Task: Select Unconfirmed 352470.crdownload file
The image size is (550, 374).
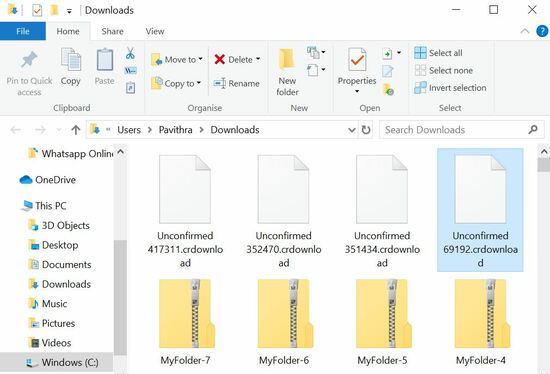Action: 284,211
